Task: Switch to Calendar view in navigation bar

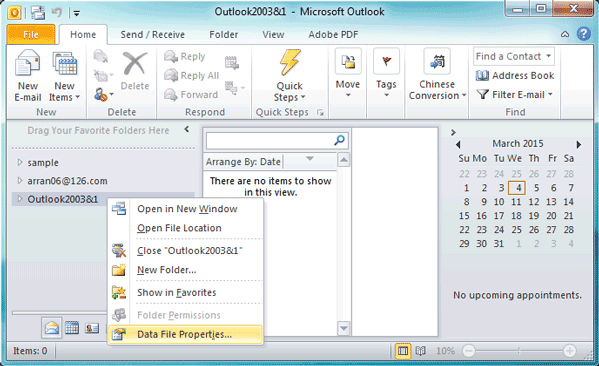Action: [72, 328]
